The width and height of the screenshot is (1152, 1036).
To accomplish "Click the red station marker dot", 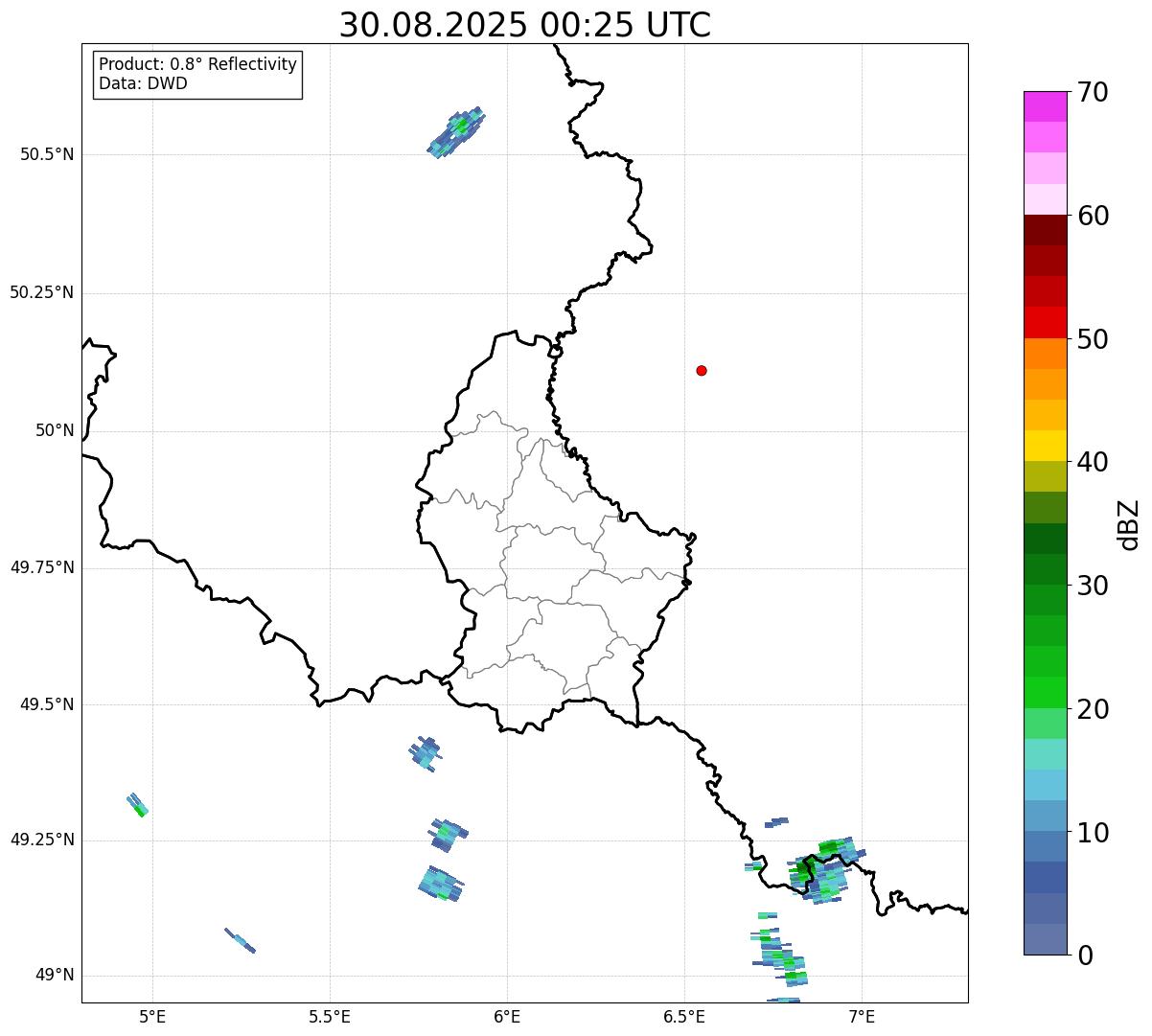I will 702,370.
